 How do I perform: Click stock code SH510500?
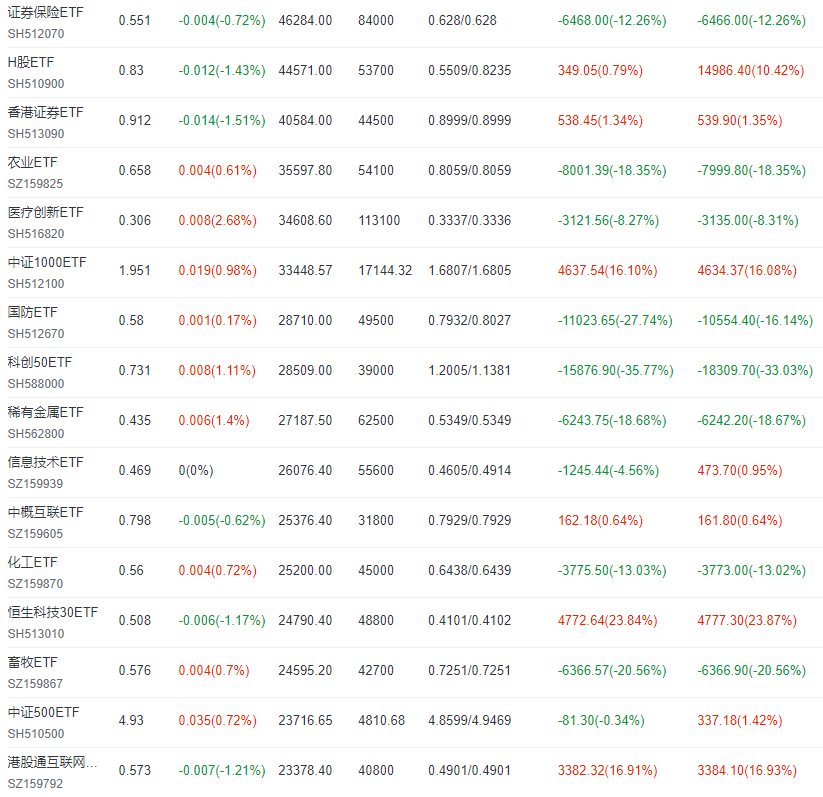36,733
